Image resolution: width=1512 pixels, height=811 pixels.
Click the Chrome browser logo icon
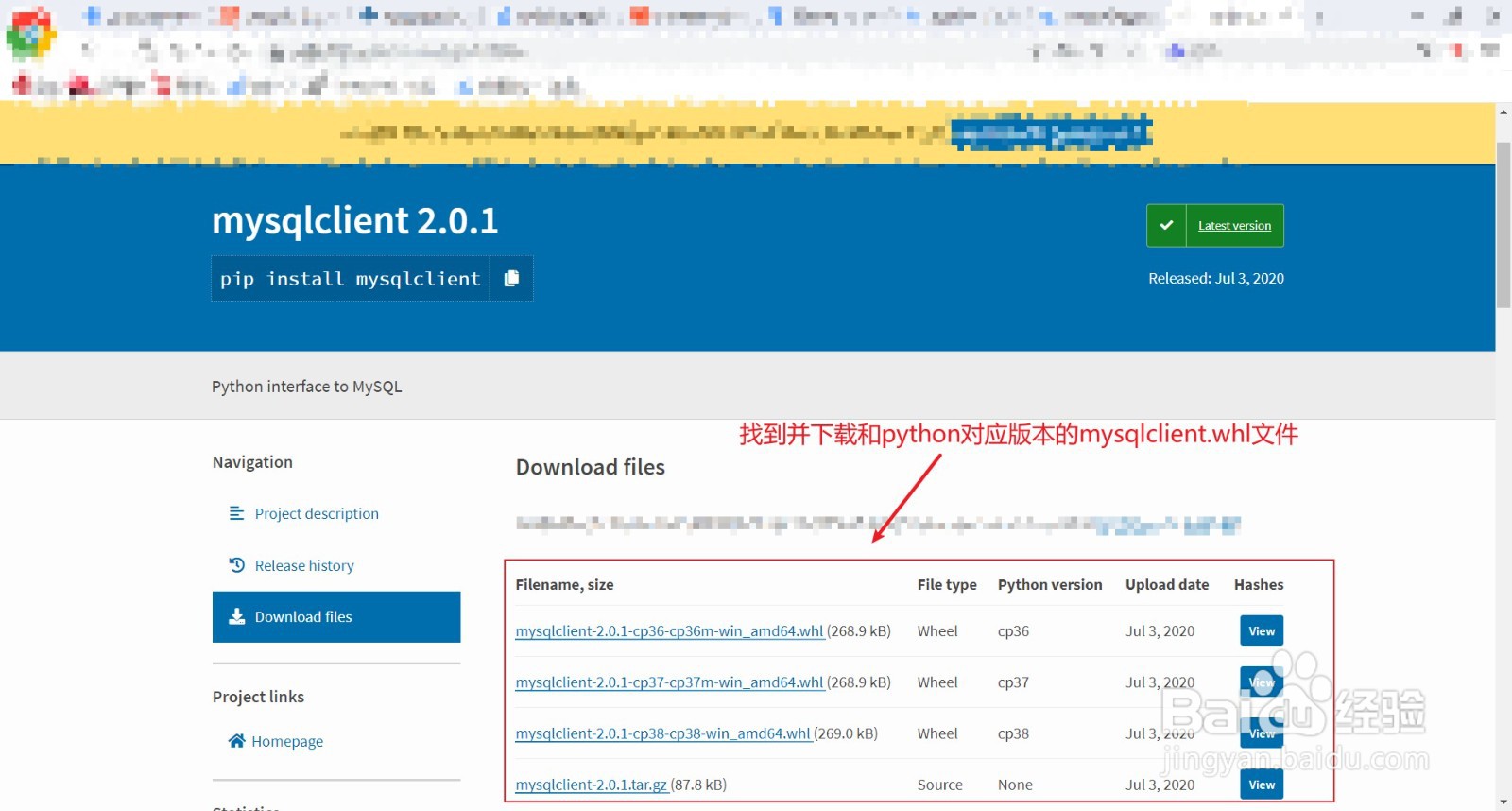click(x=30, y=33)
